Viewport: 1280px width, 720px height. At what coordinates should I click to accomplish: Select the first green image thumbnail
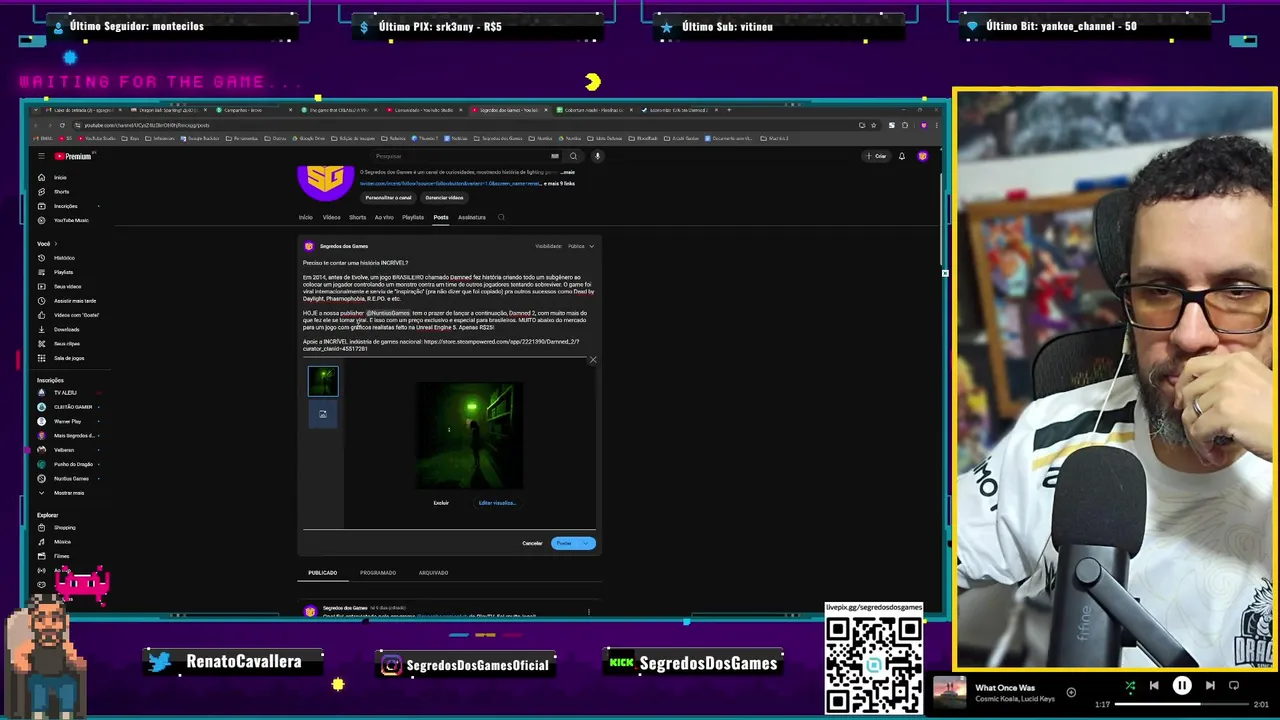coord(323,381)
